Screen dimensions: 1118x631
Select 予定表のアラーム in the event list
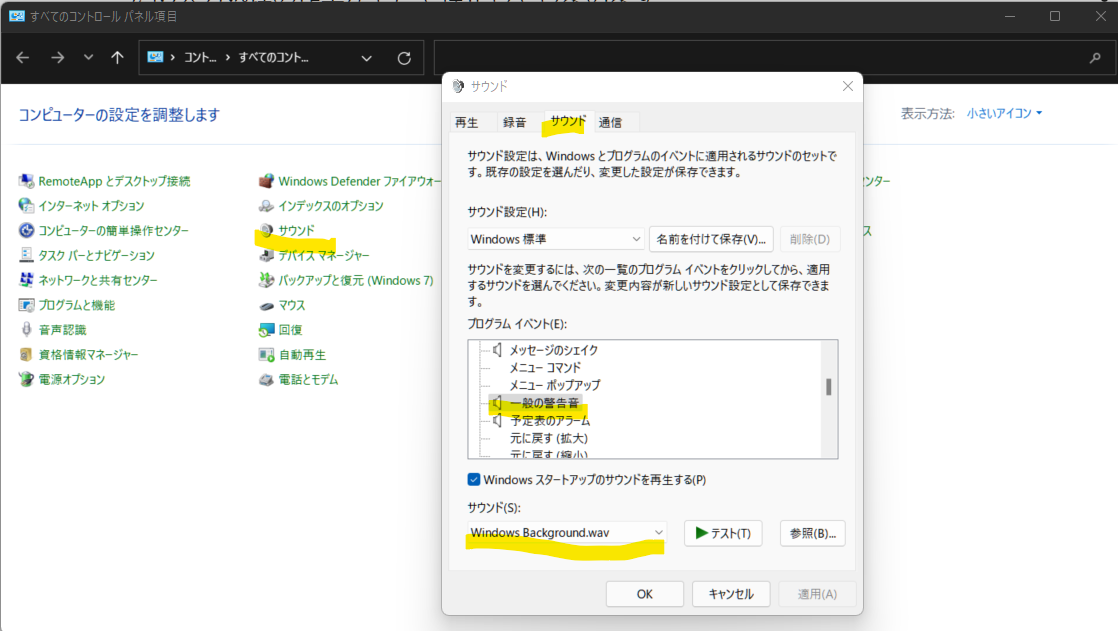549,421
